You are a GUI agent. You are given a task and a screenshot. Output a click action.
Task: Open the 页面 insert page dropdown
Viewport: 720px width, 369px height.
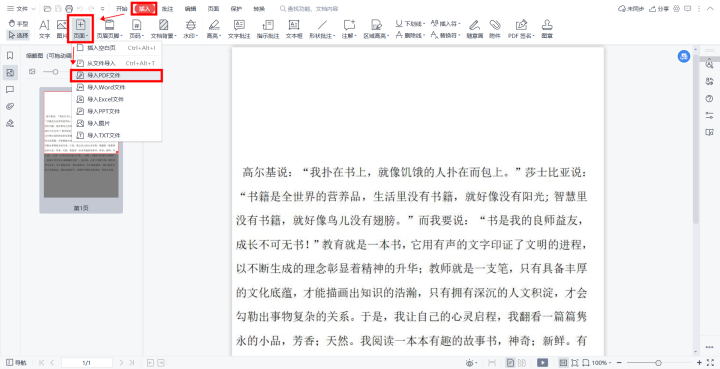81,29
